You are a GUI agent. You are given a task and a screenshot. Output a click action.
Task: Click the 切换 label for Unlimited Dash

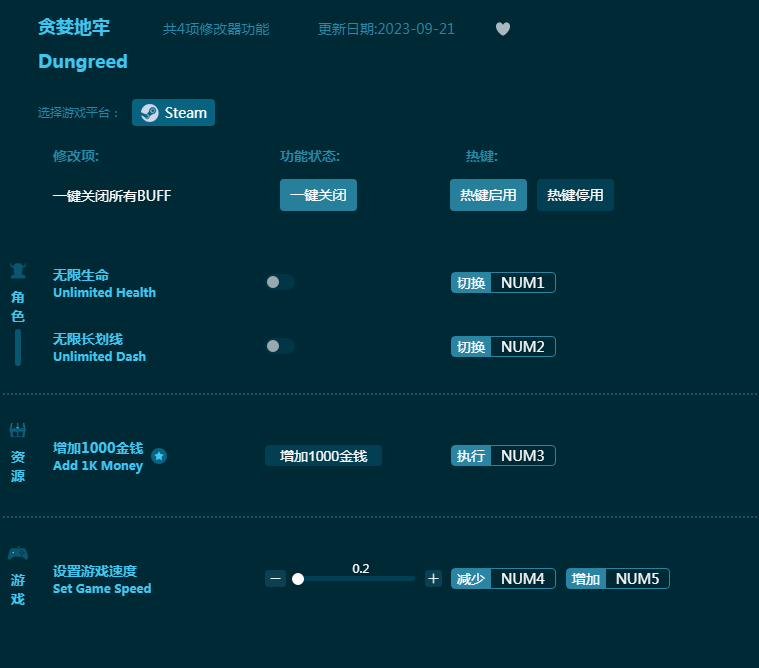coord(471,347)
